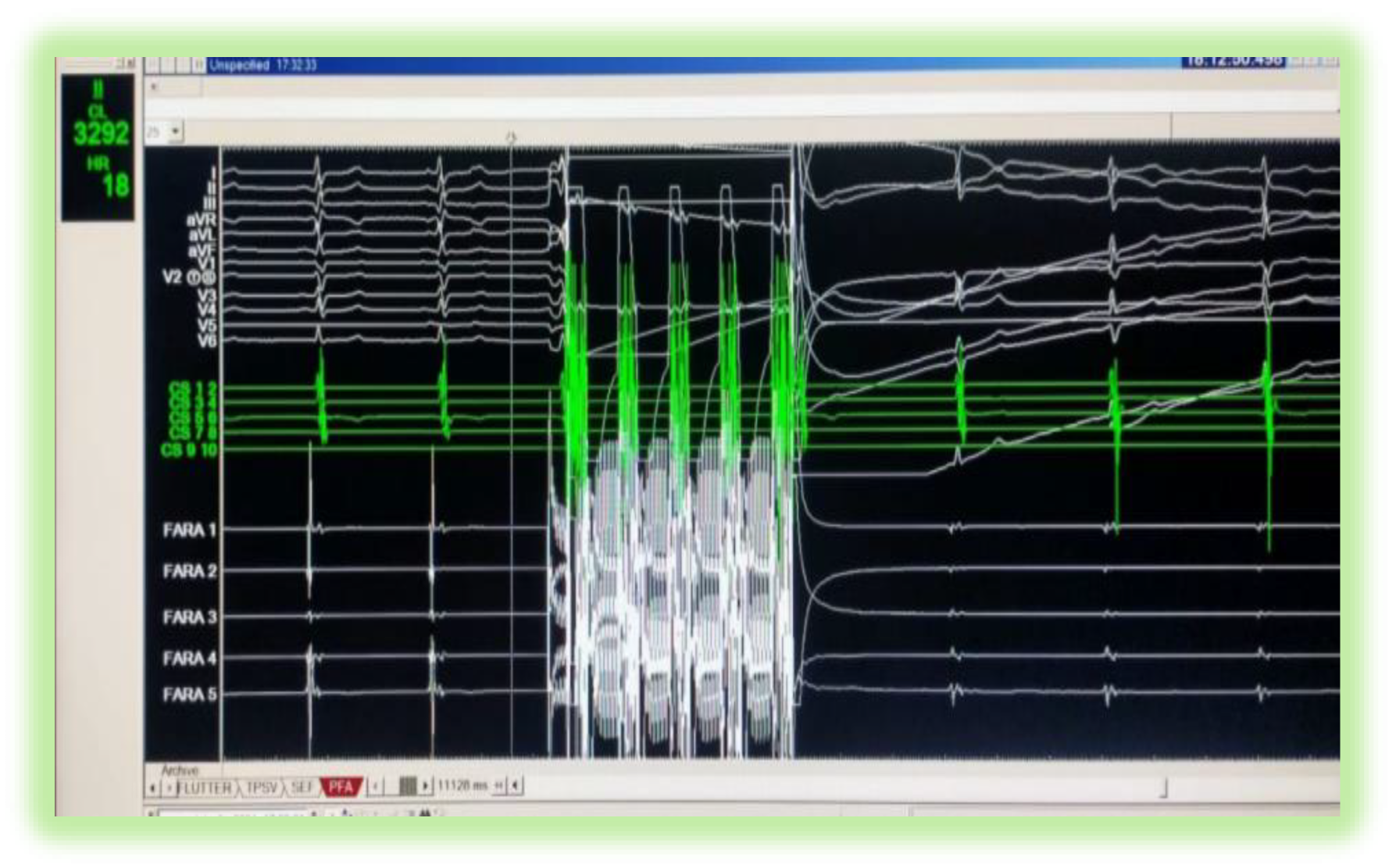Click the CS 9 10 channel label
Viewport: 1396px width, 868px height.
(188, 450)
